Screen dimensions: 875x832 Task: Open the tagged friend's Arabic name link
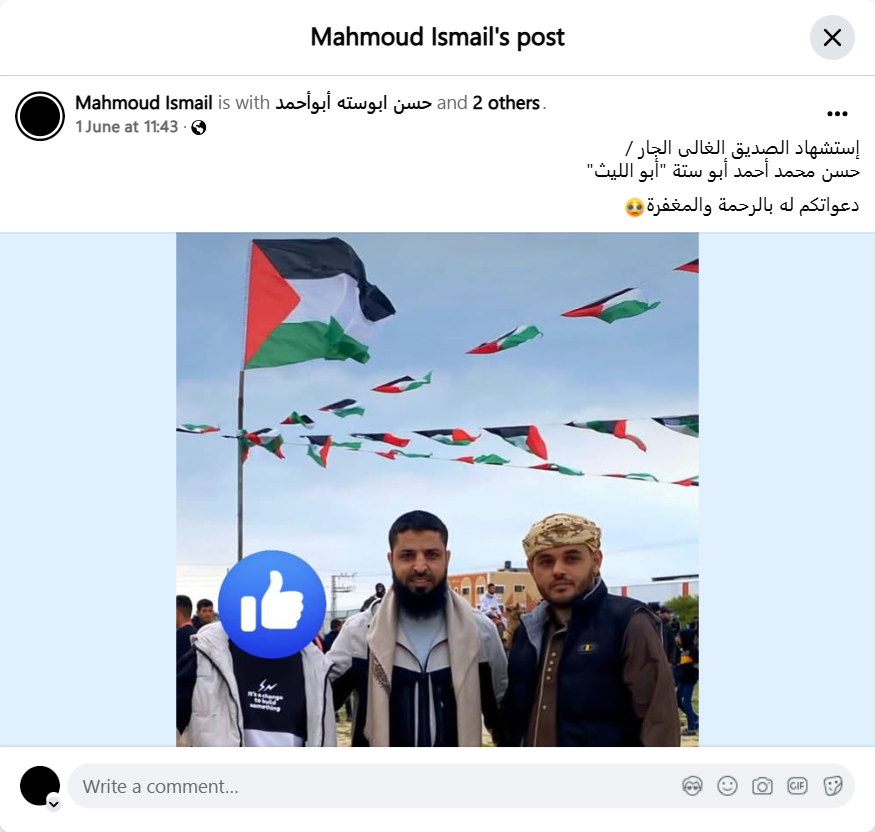tap(353, 103)
